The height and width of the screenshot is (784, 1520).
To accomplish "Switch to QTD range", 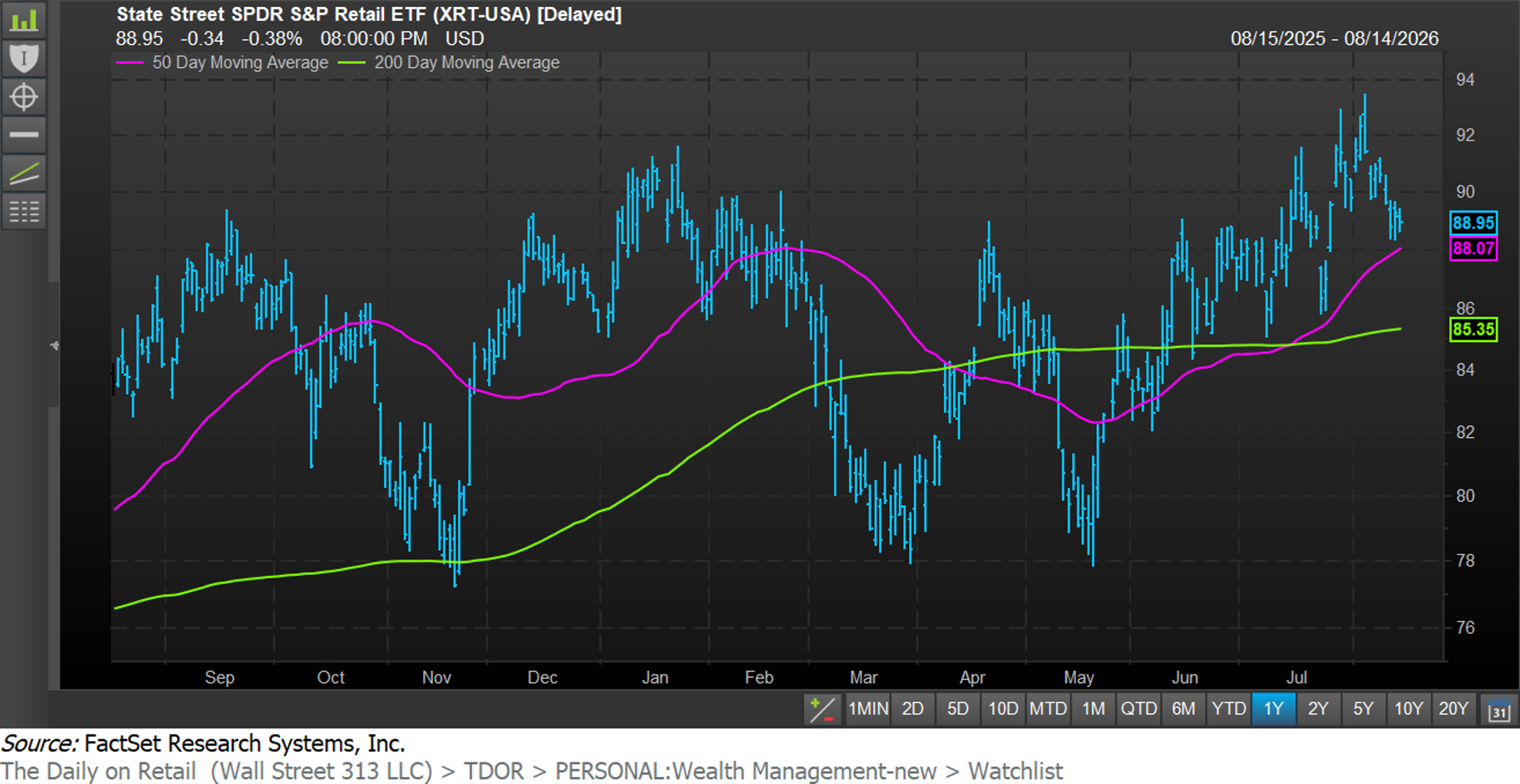I will click(x=1138, y=708).
